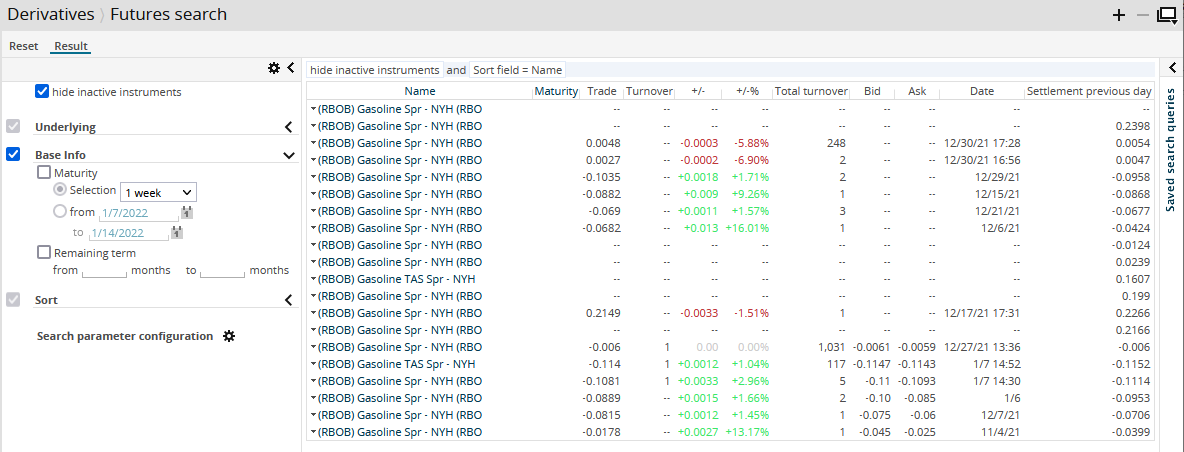Open the calendar picker beside the from date
This screenshot has height=452, width=1184.
pos(187,212)
